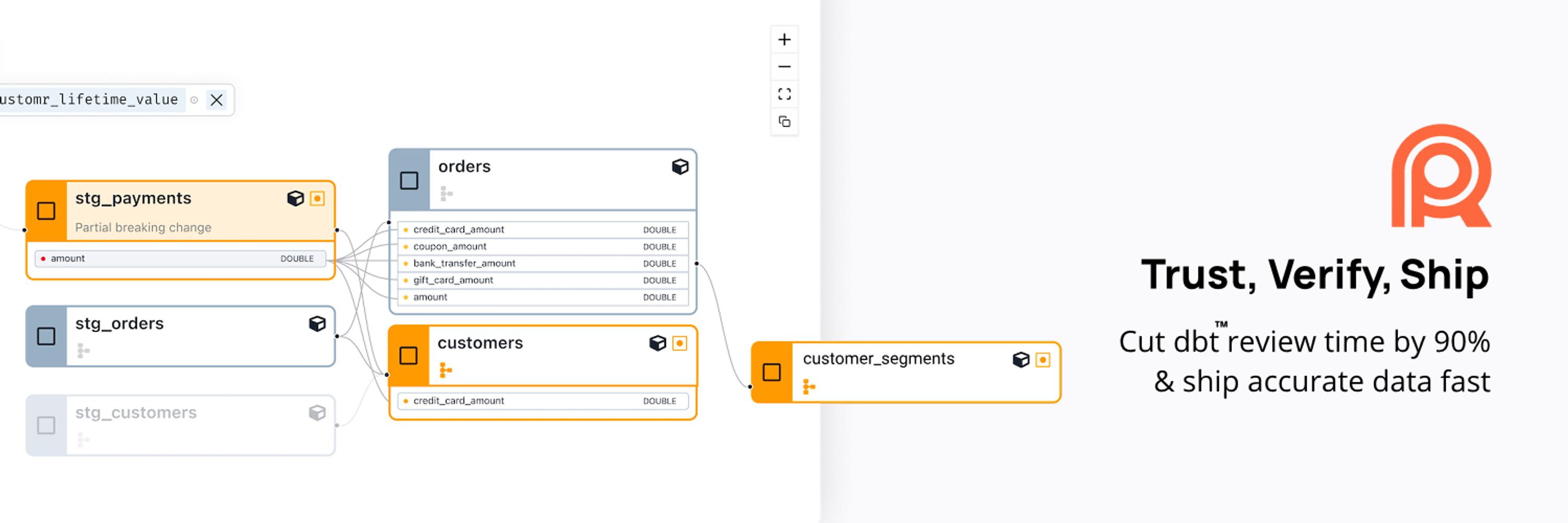Open the customers node title
This screenshot has width=1568, height=523.
(480, 344)
